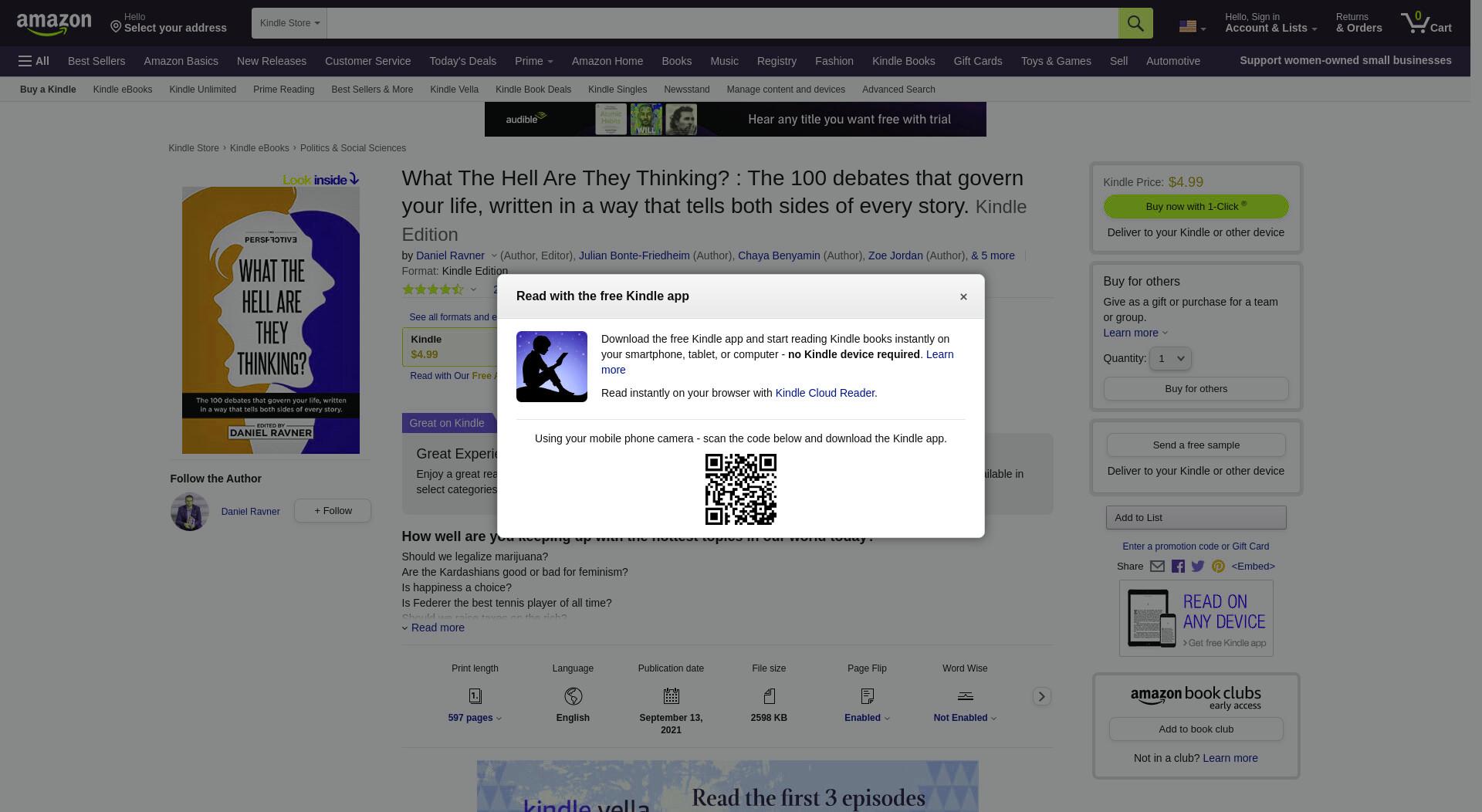Image resolution: width=1482 pixels, height=812 pixels.
Task: Share on Pinterest icon
Action: click(1218, 567)
